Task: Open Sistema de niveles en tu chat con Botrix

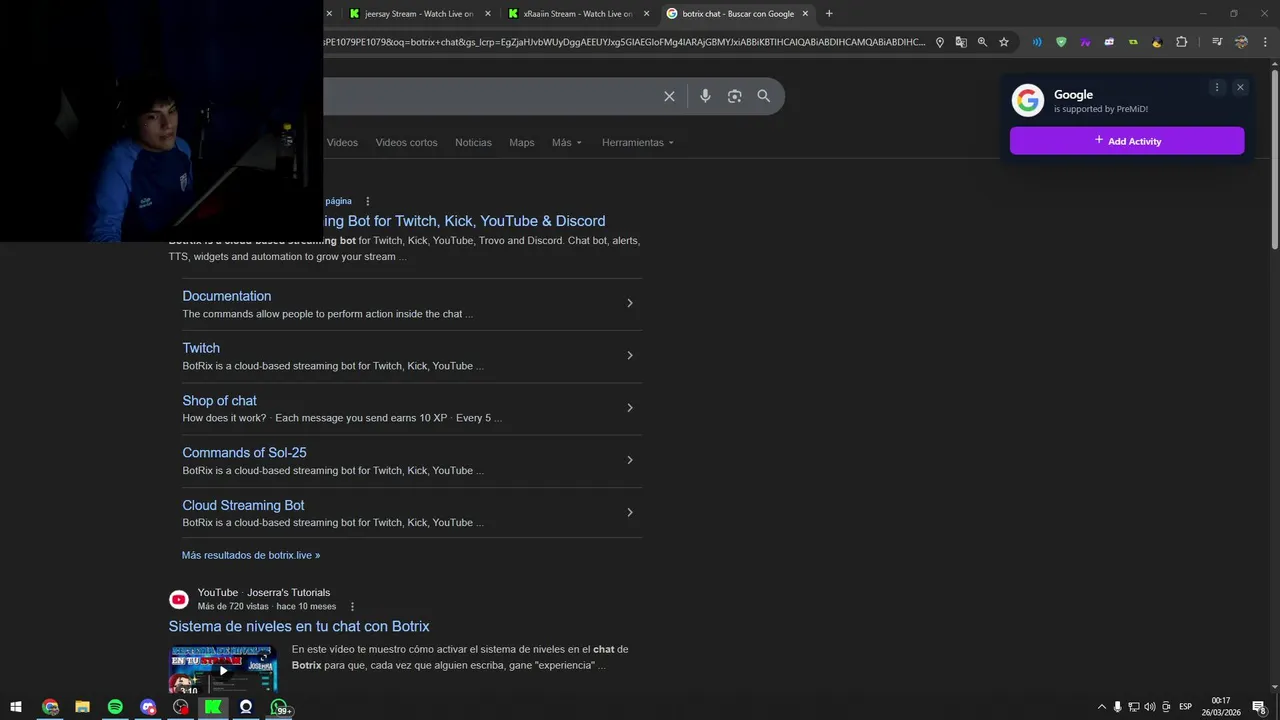Action: point(299,626)
